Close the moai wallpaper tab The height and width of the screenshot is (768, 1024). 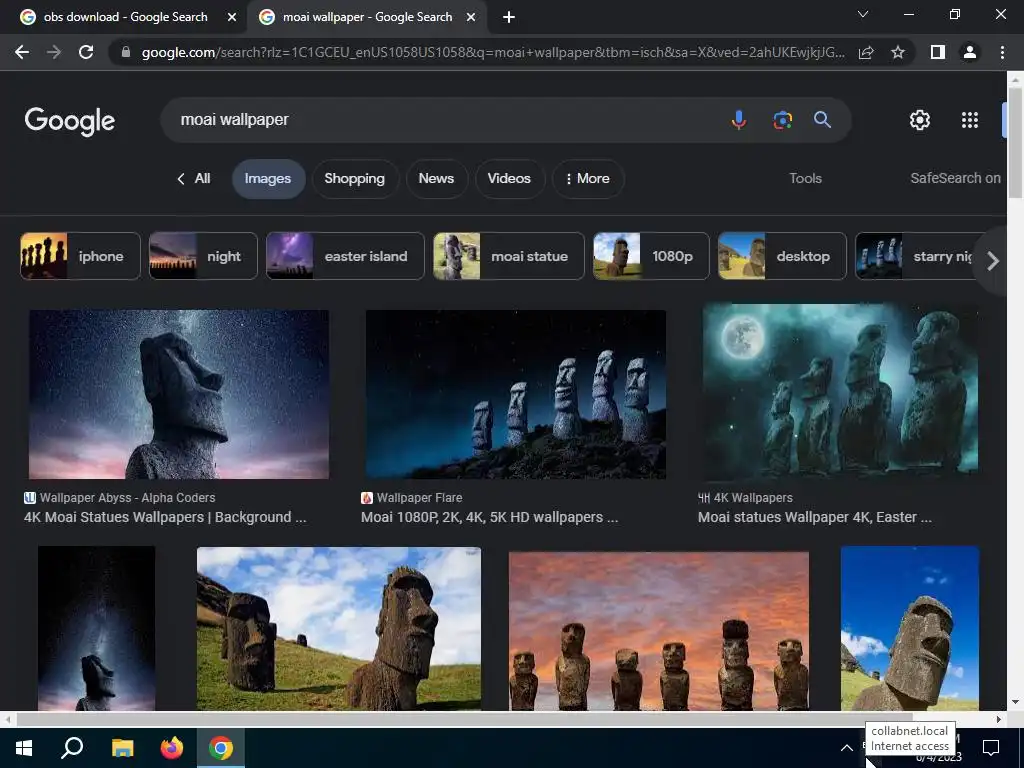click(471, 18)
